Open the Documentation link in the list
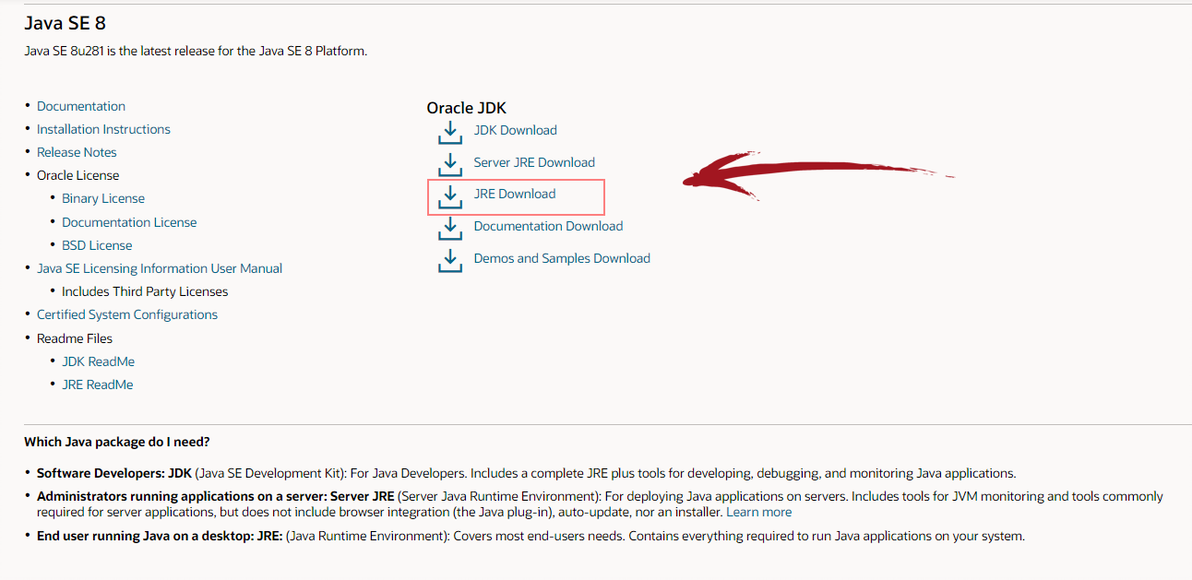The height and width of the screenshot is (580, 1192). tap(81, 106)
